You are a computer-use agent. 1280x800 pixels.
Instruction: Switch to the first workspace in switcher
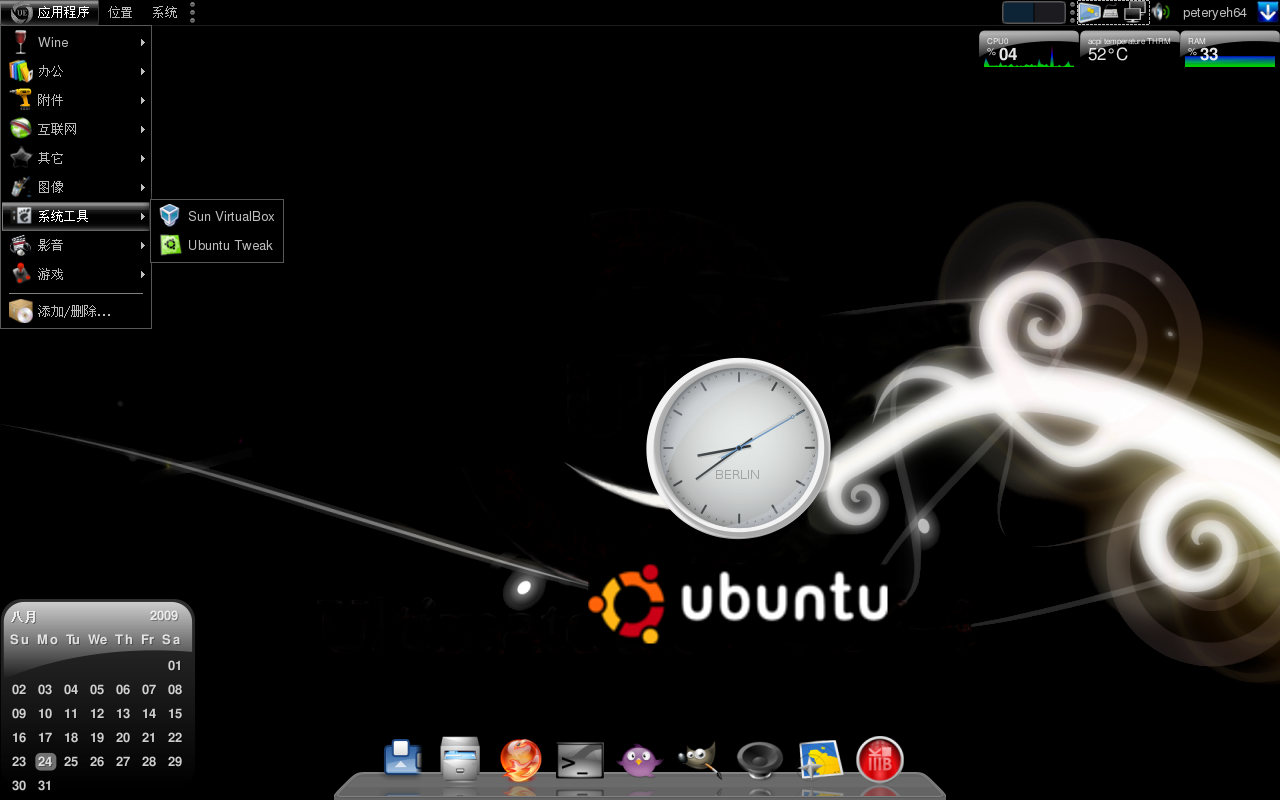pyautogui.click(x=1018, y=12)
